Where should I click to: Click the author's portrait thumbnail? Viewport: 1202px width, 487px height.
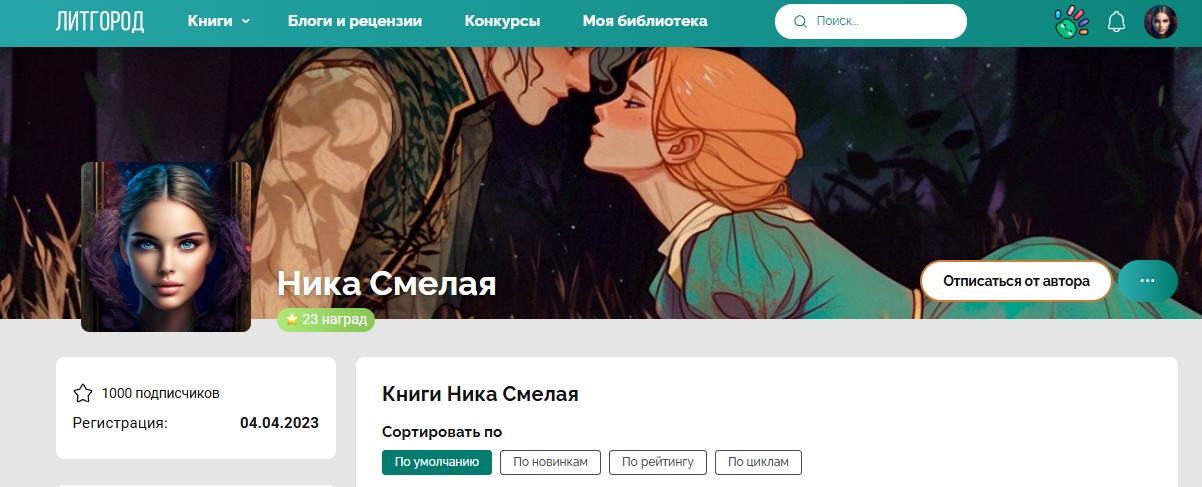click(x=166, y=247)
